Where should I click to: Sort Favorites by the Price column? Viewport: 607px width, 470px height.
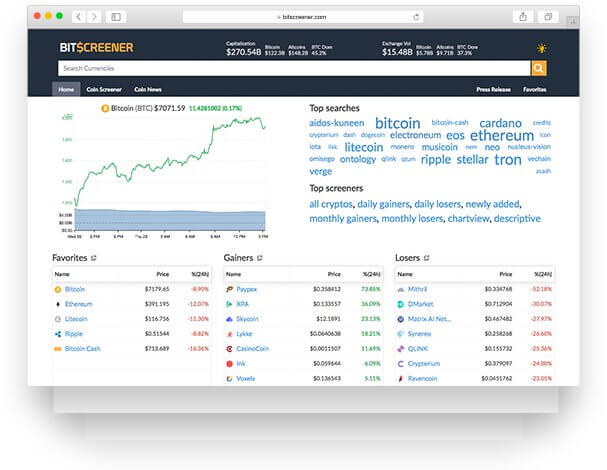tap(163, 274)
